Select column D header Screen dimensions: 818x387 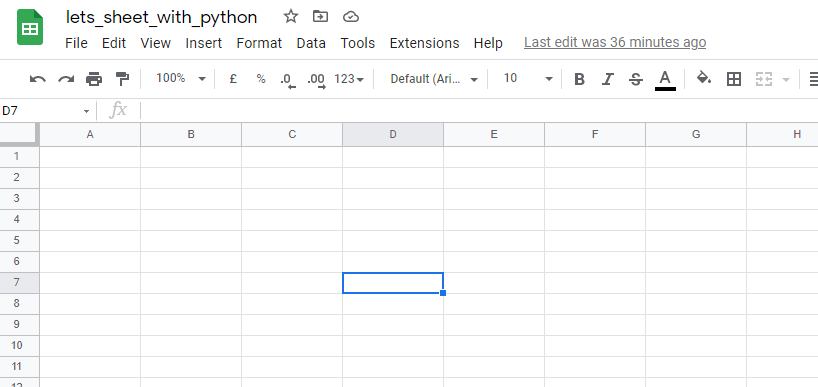(393, 135)
